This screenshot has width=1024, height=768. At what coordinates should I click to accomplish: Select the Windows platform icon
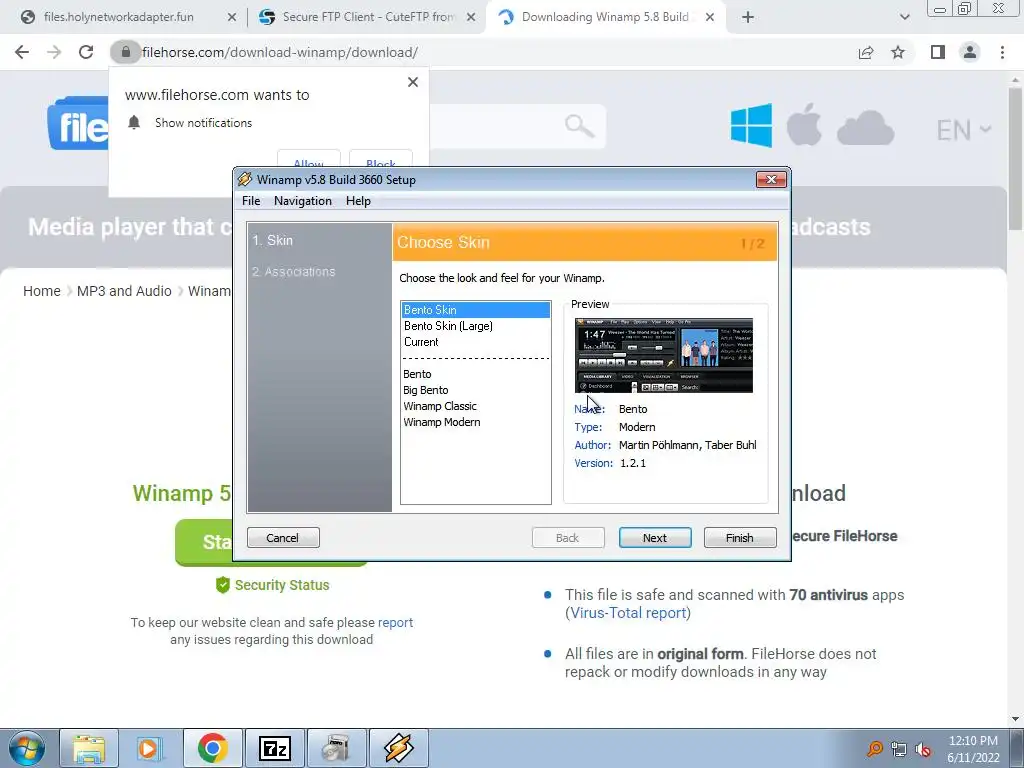click(751, 125)
